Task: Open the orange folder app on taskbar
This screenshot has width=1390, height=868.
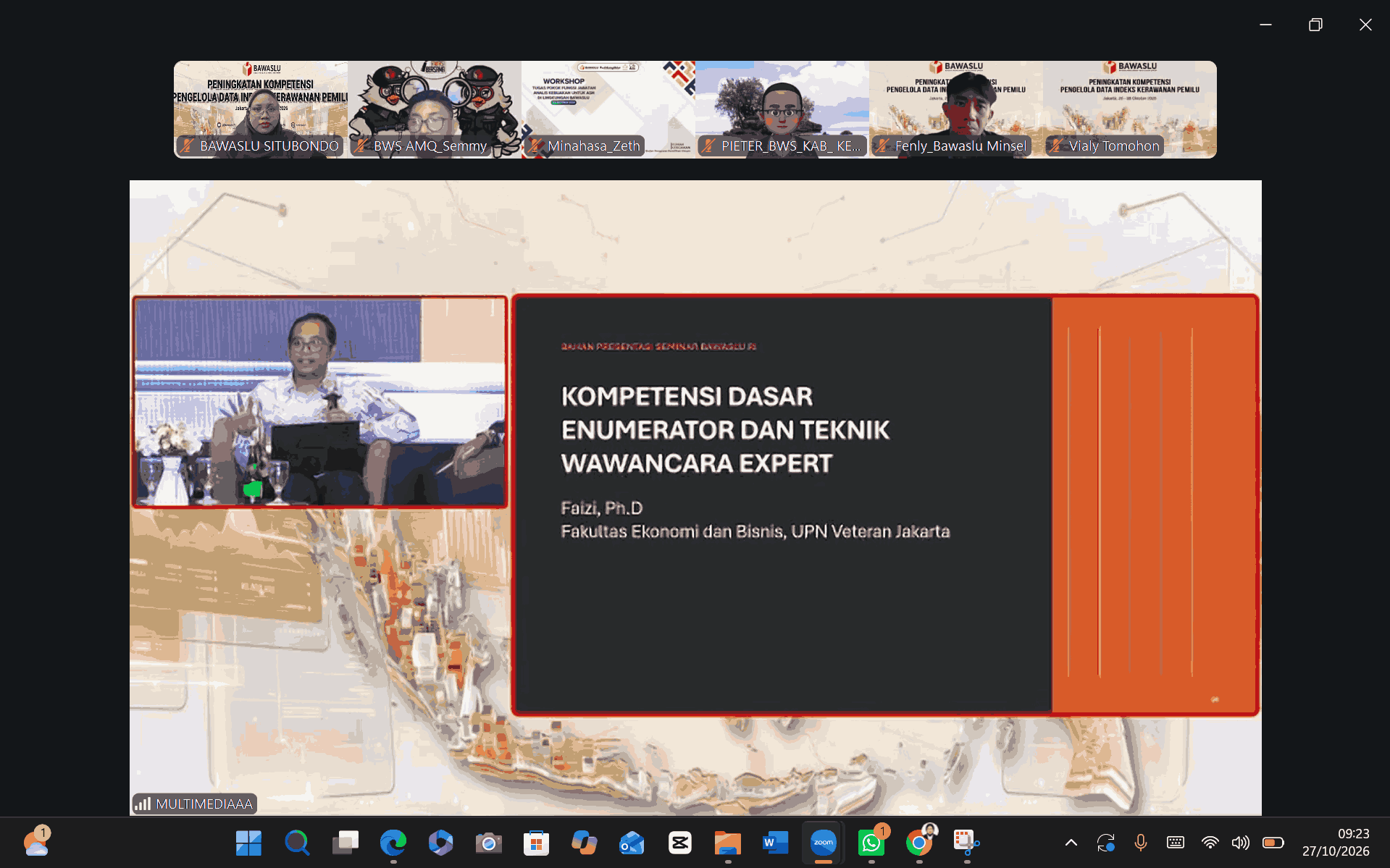Action: [728, 843]
